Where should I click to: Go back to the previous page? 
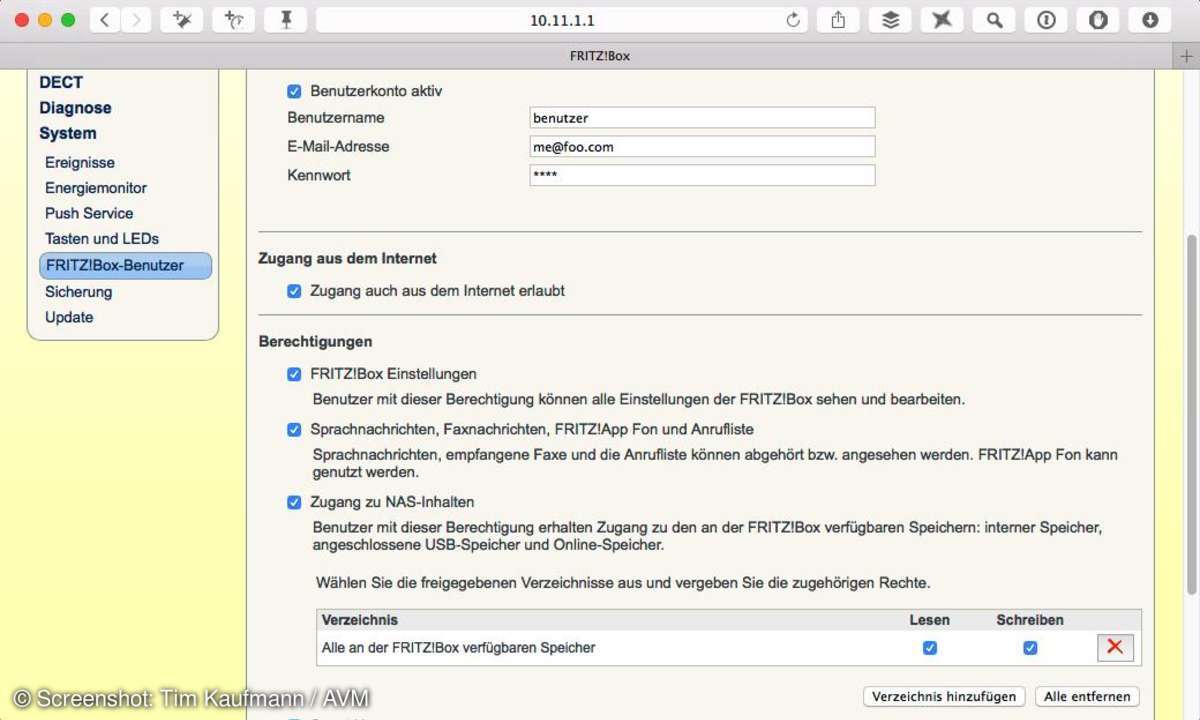pyautogui.click(x=105, y=20)
